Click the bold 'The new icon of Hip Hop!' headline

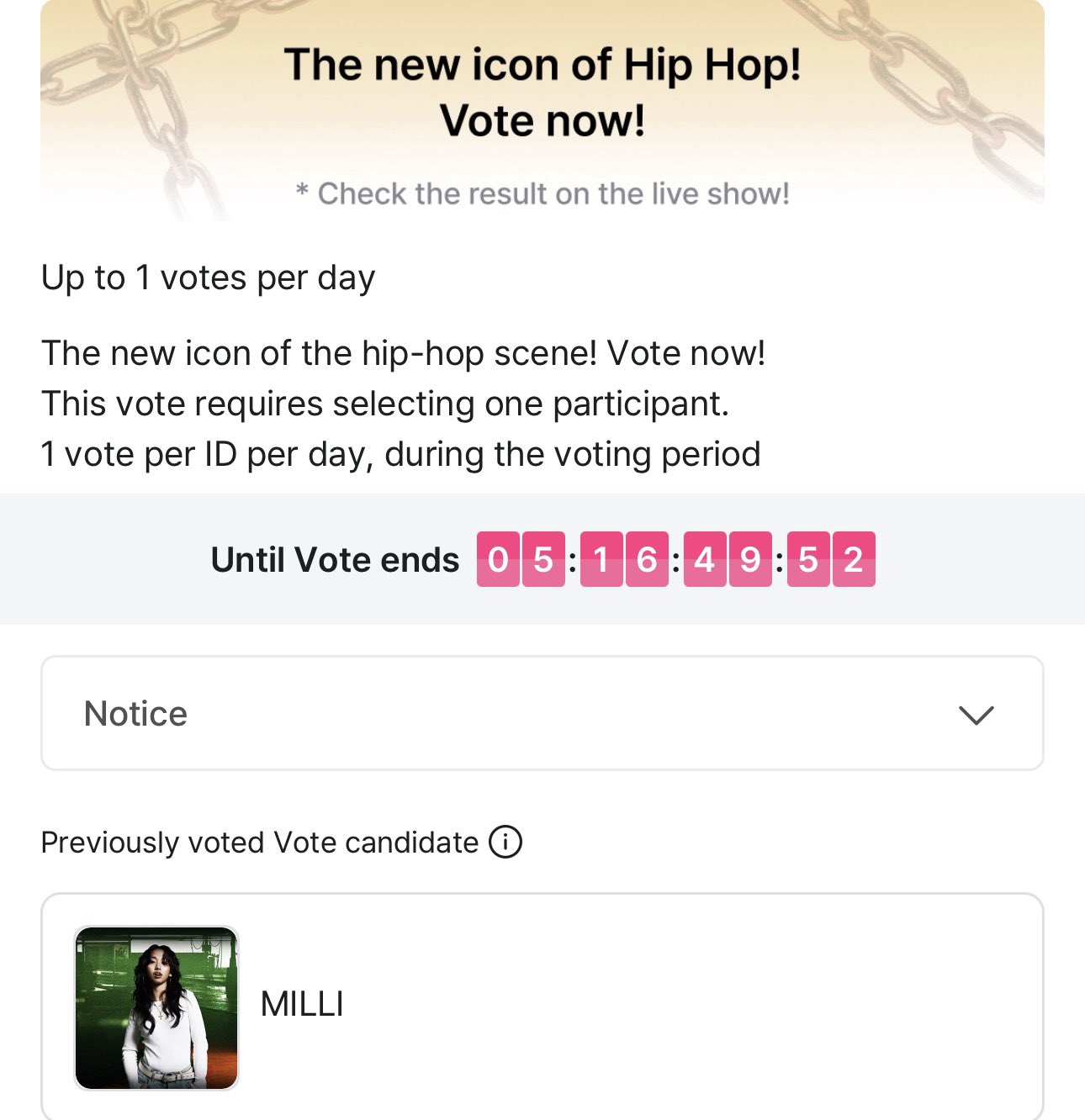542,65
